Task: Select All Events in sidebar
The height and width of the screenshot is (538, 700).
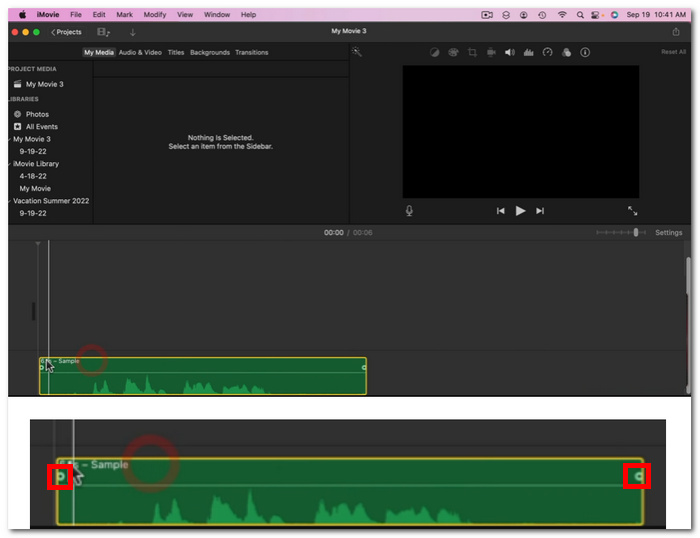Action: 42,127
